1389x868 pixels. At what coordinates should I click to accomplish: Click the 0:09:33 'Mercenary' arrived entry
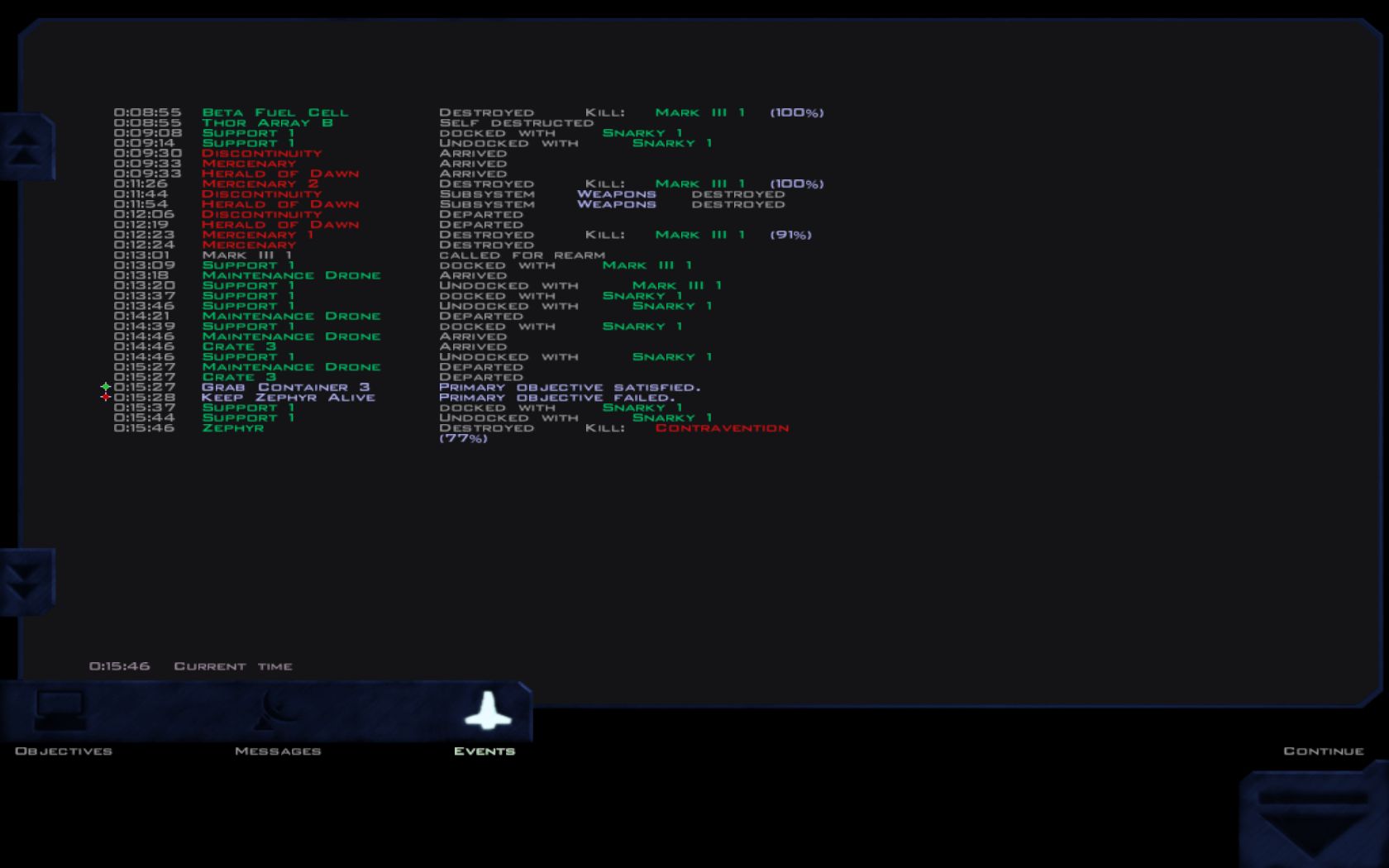pyautogui.click(x=249, y=163)
